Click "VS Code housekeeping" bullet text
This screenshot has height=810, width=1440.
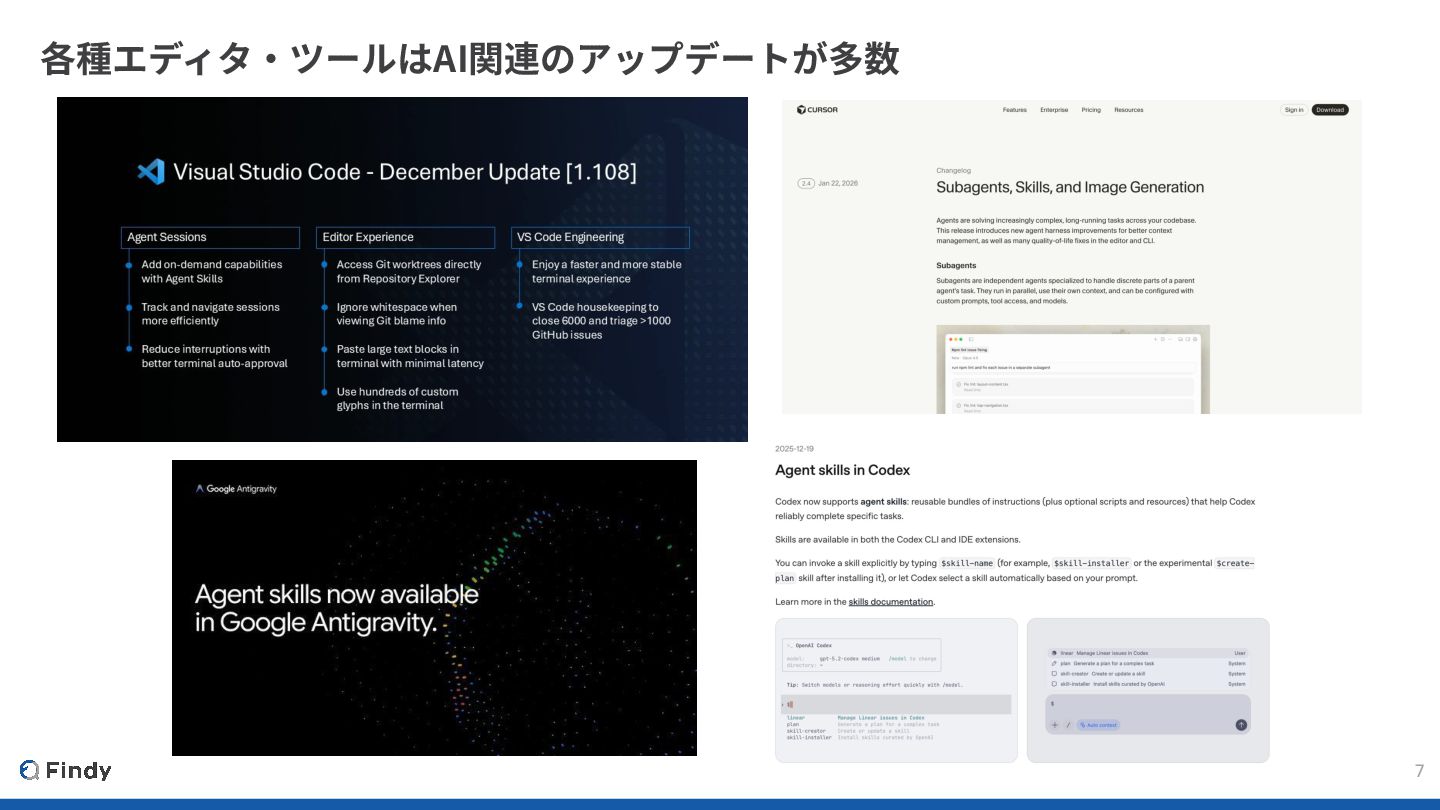[x=601, y=321]
